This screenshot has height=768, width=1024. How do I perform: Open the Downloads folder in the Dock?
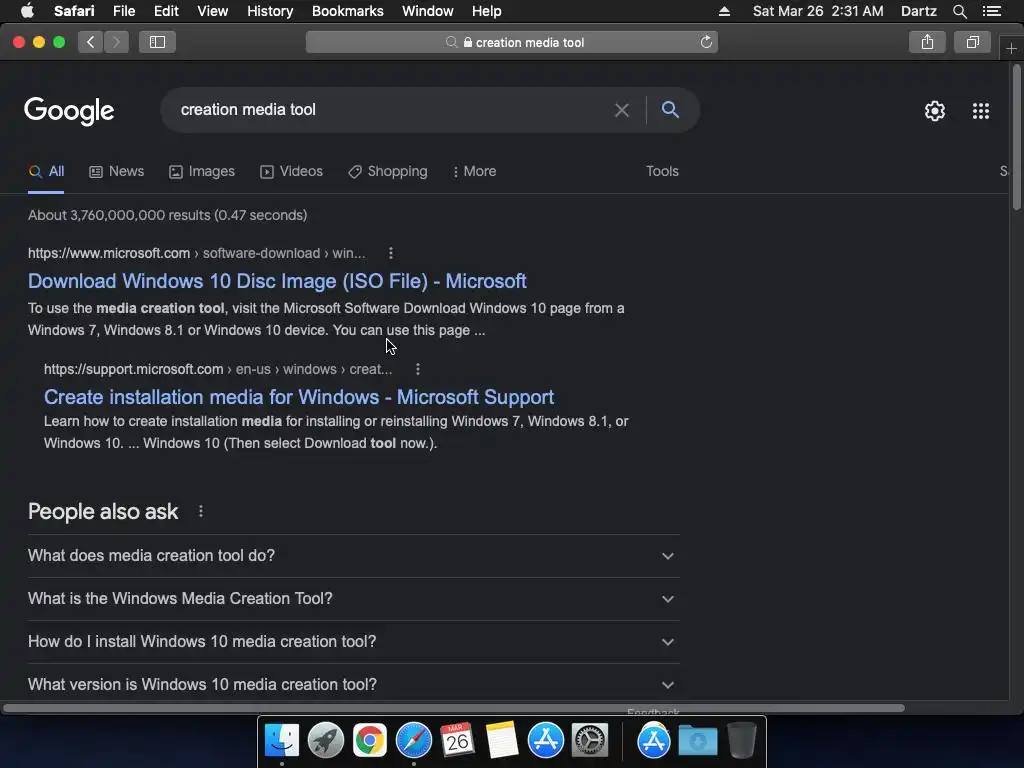[697, 741]
